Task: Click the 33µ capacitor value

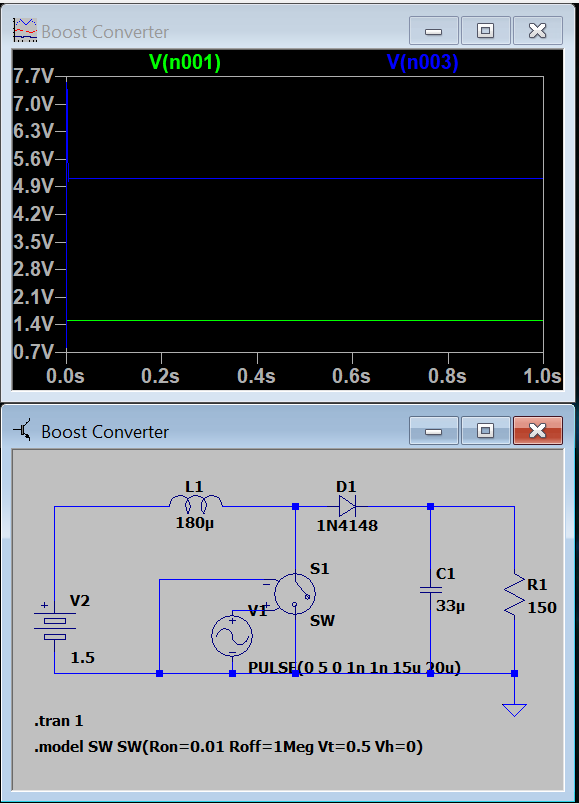Action: click(450, 606)
